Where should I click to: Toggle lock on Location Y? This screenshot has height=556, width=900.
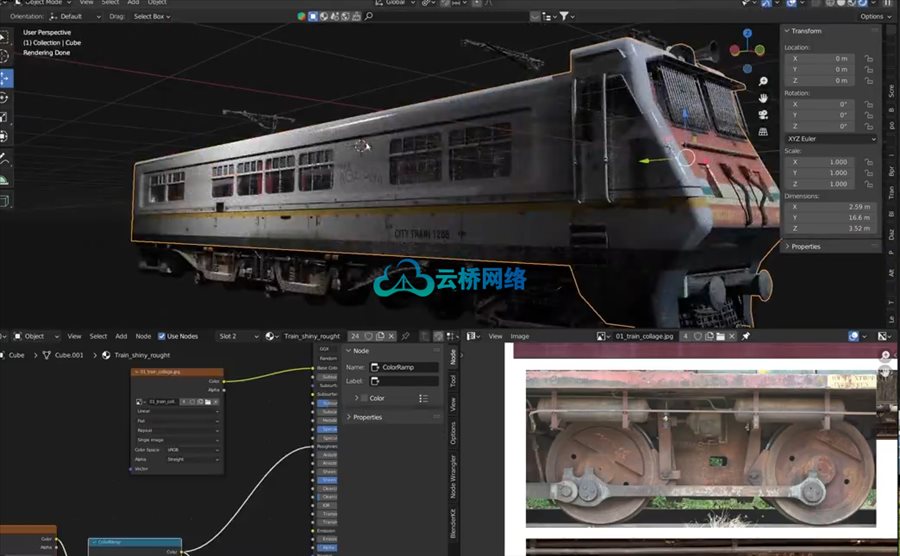point(868,69)
